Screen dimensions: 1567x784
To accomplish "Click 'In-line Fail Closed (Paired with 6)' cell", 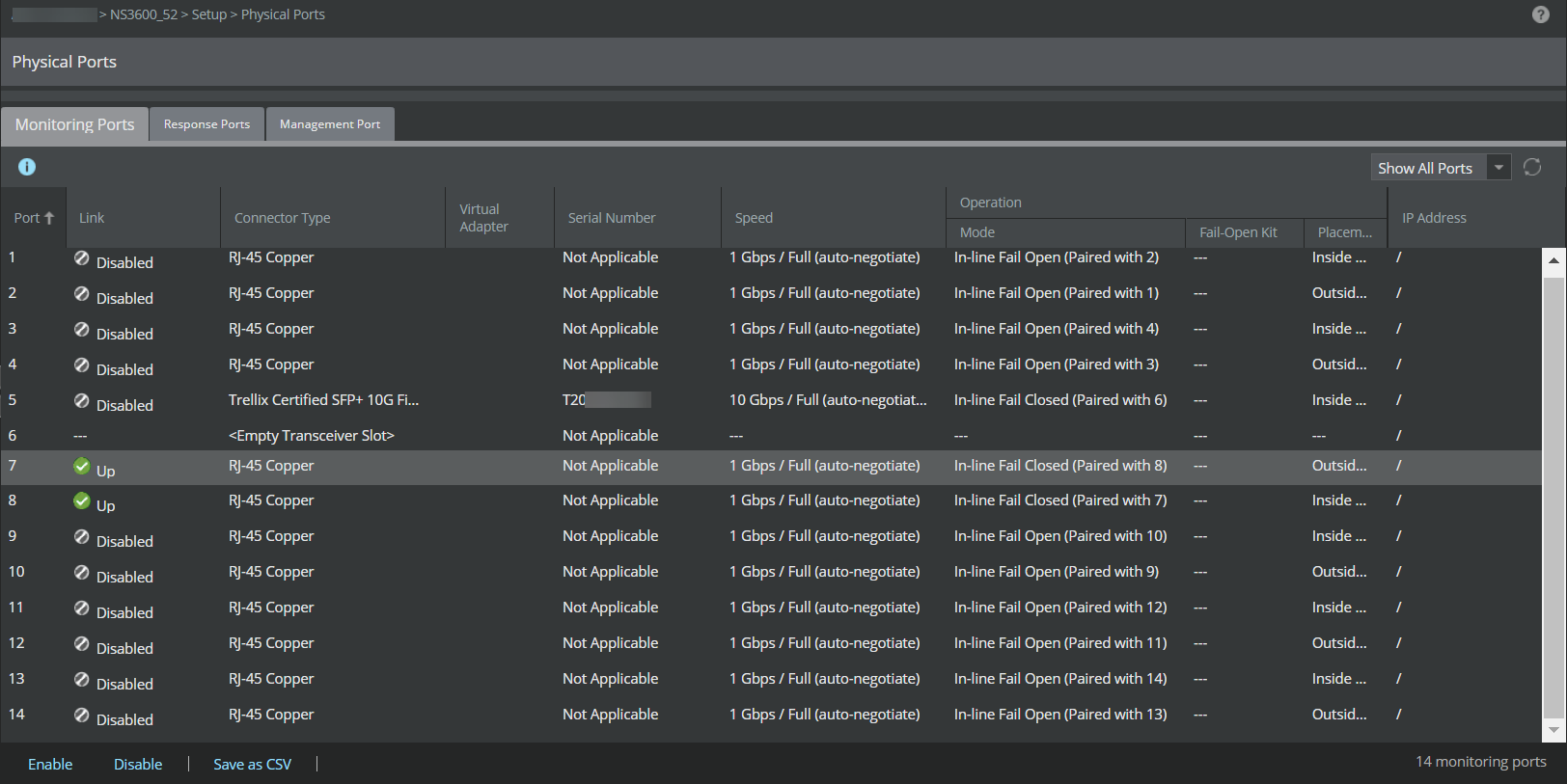I will click(x=1060, y=400).
